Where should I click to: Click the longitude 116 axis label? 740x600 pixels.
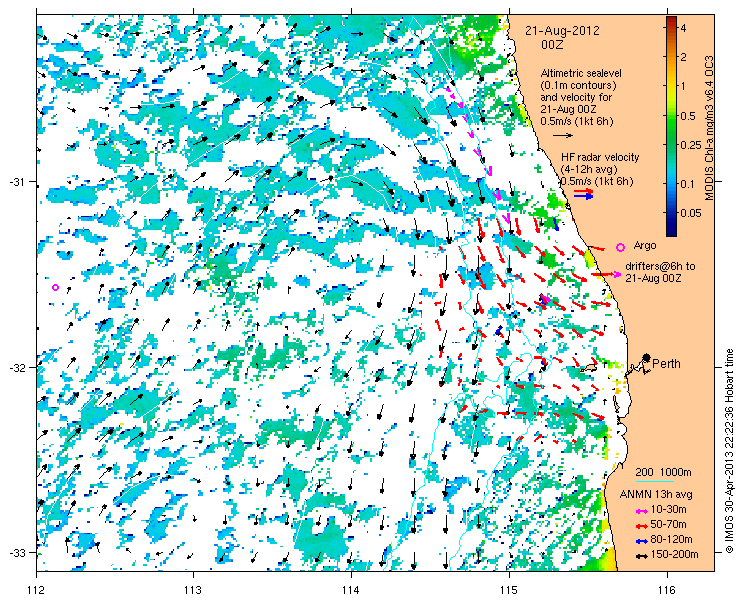pos(667,589)
